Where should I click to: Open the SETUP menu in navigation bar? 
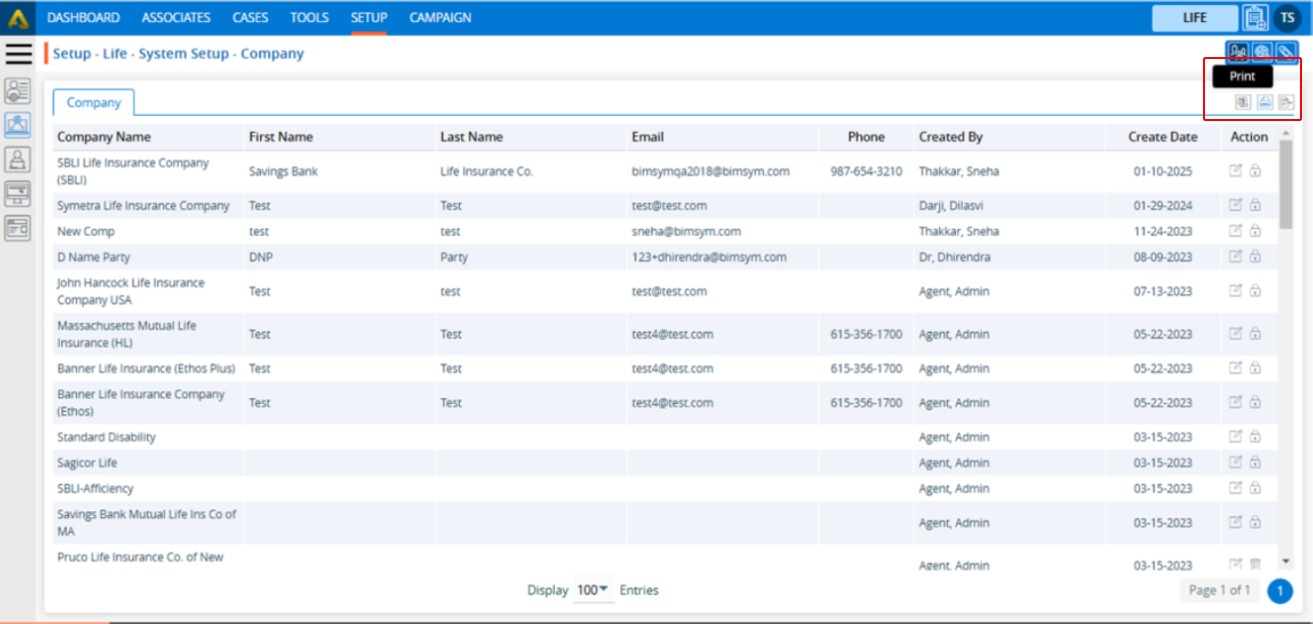click(x=369, y=18)
